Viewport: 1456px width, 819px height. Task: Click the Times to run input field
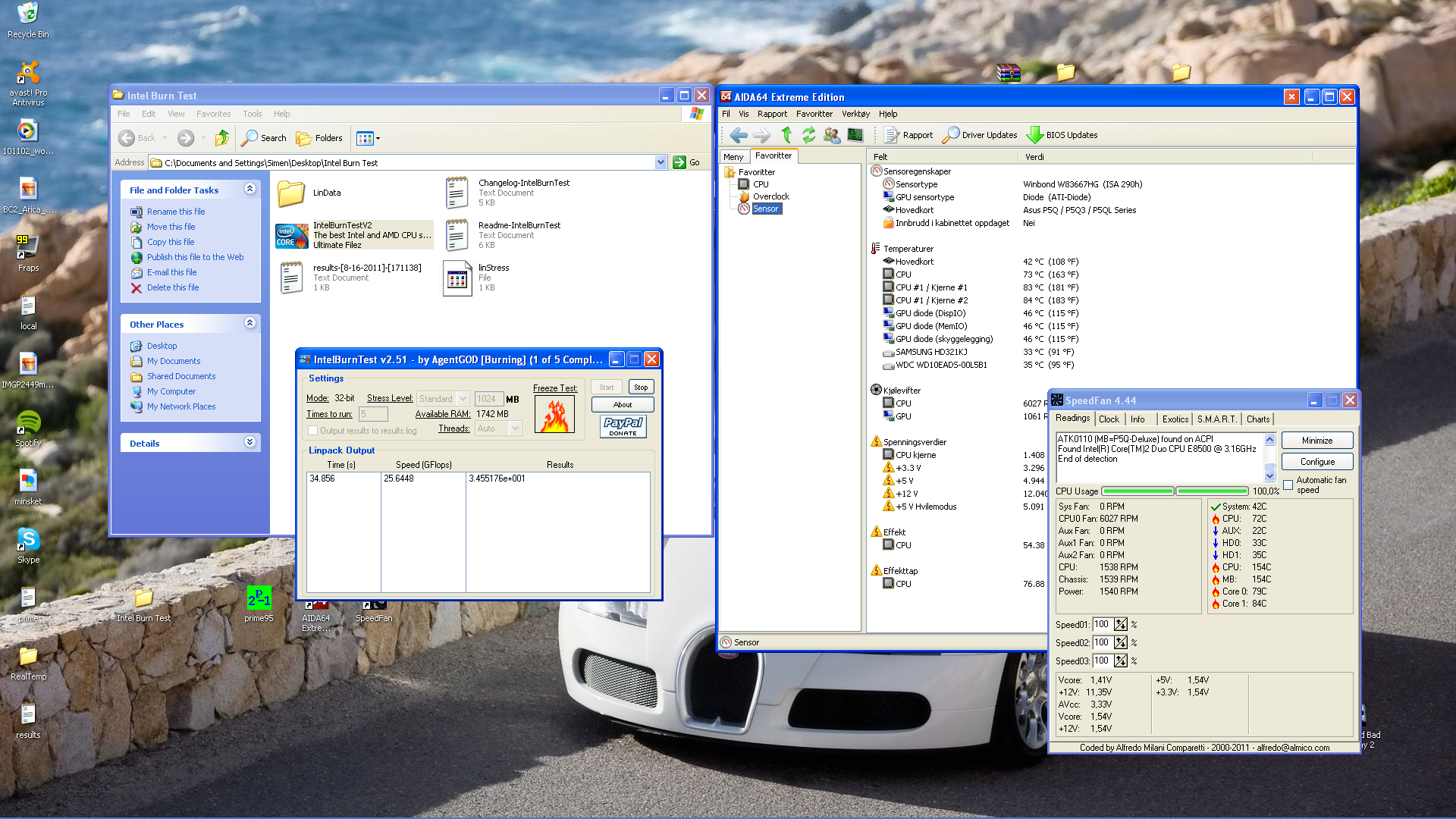[x=373, y=414]
